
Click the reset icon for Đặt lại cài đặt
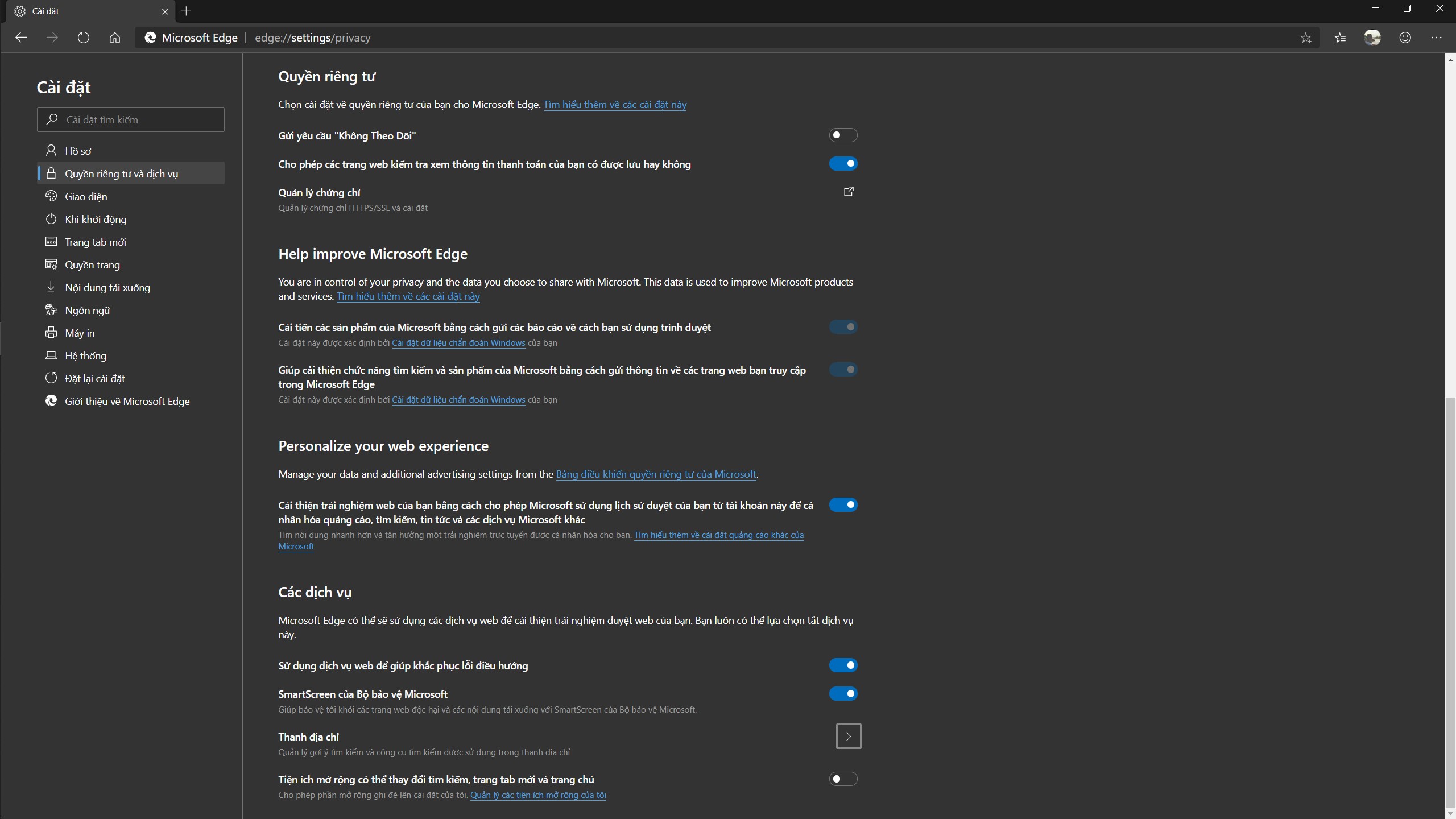51,378
